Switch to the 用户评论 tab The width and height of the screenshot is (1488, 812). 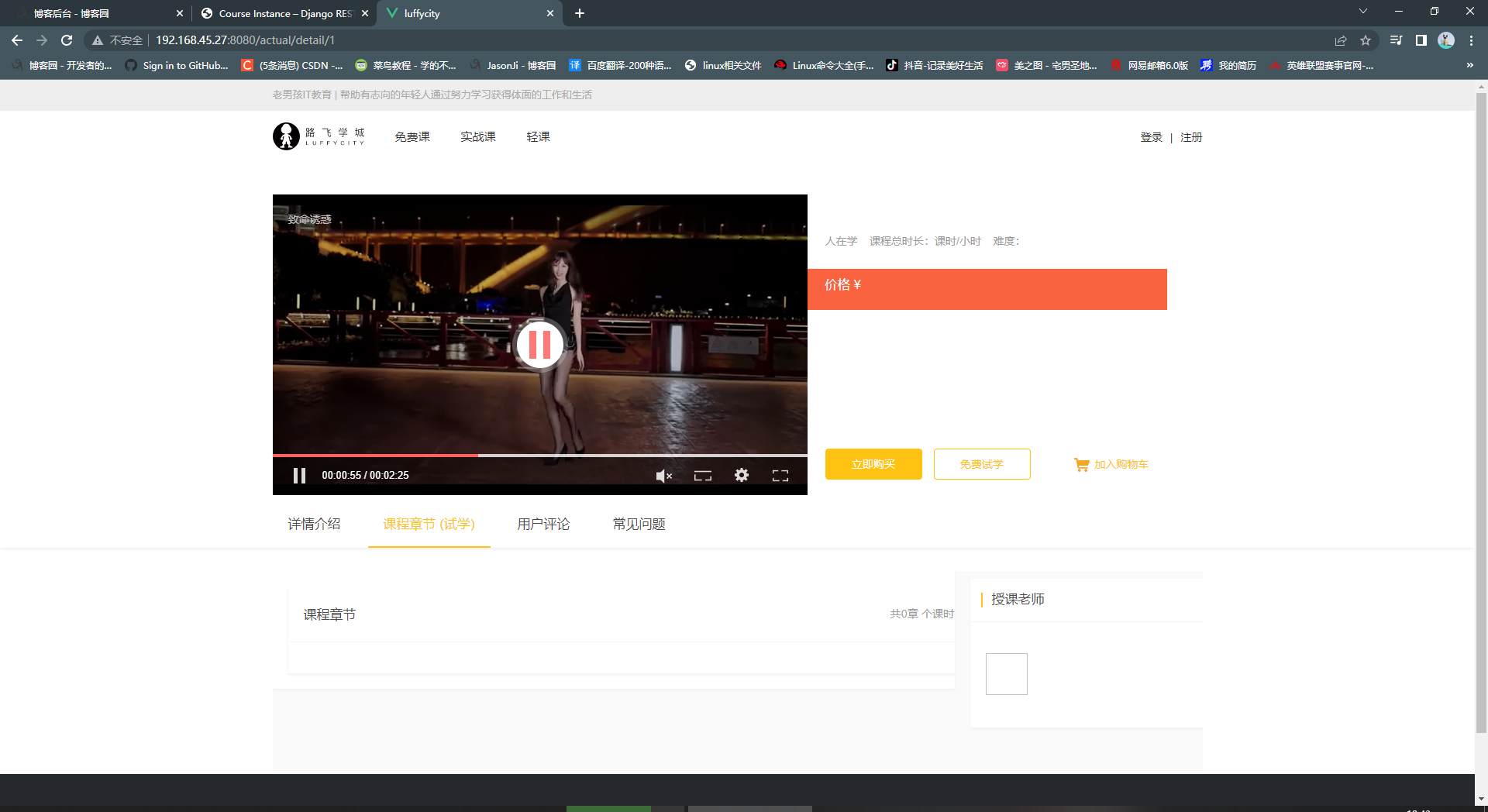point(543,525)
